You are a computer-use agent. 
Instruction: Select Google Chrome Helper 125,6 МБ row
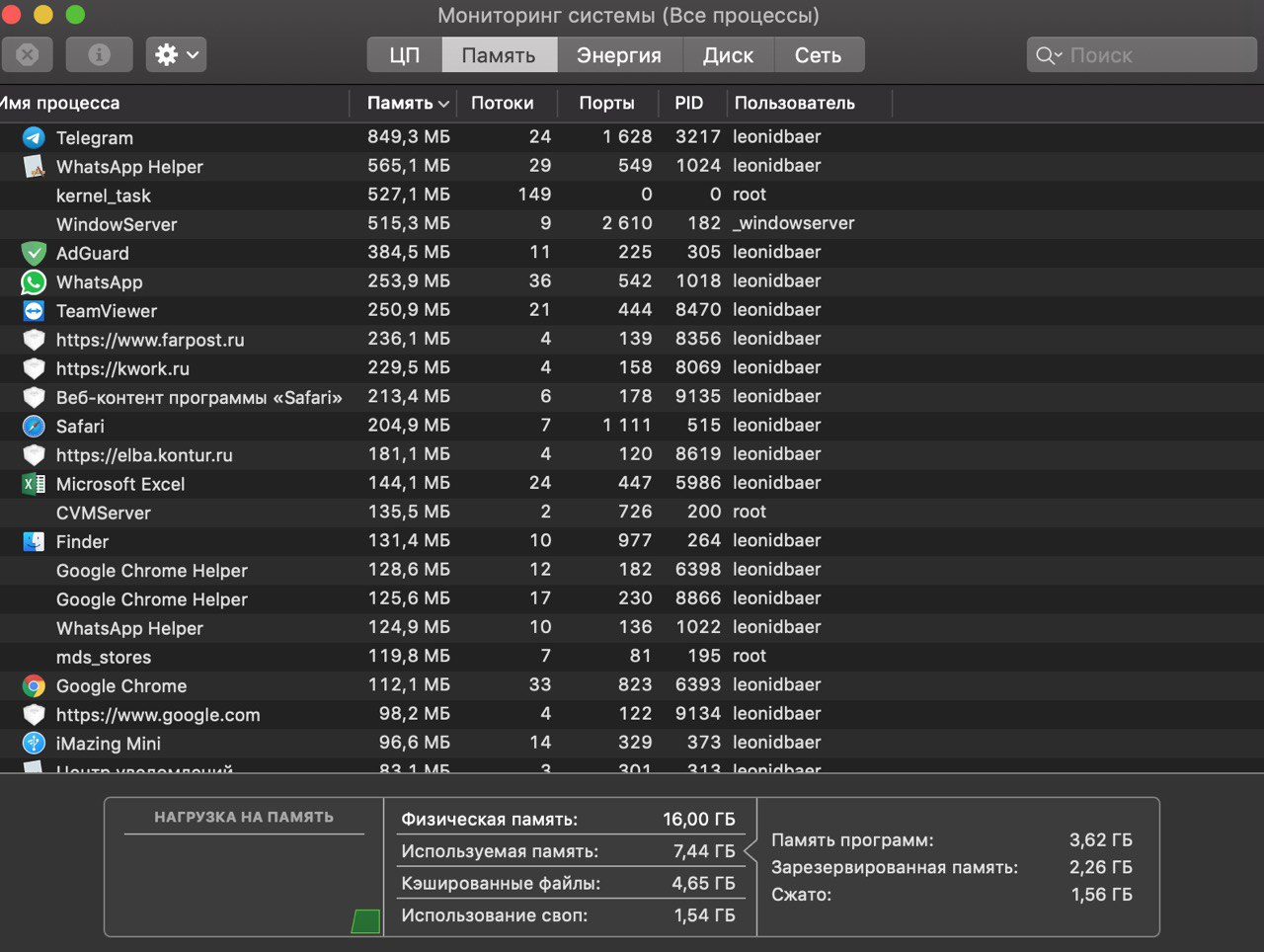[632, 598]
